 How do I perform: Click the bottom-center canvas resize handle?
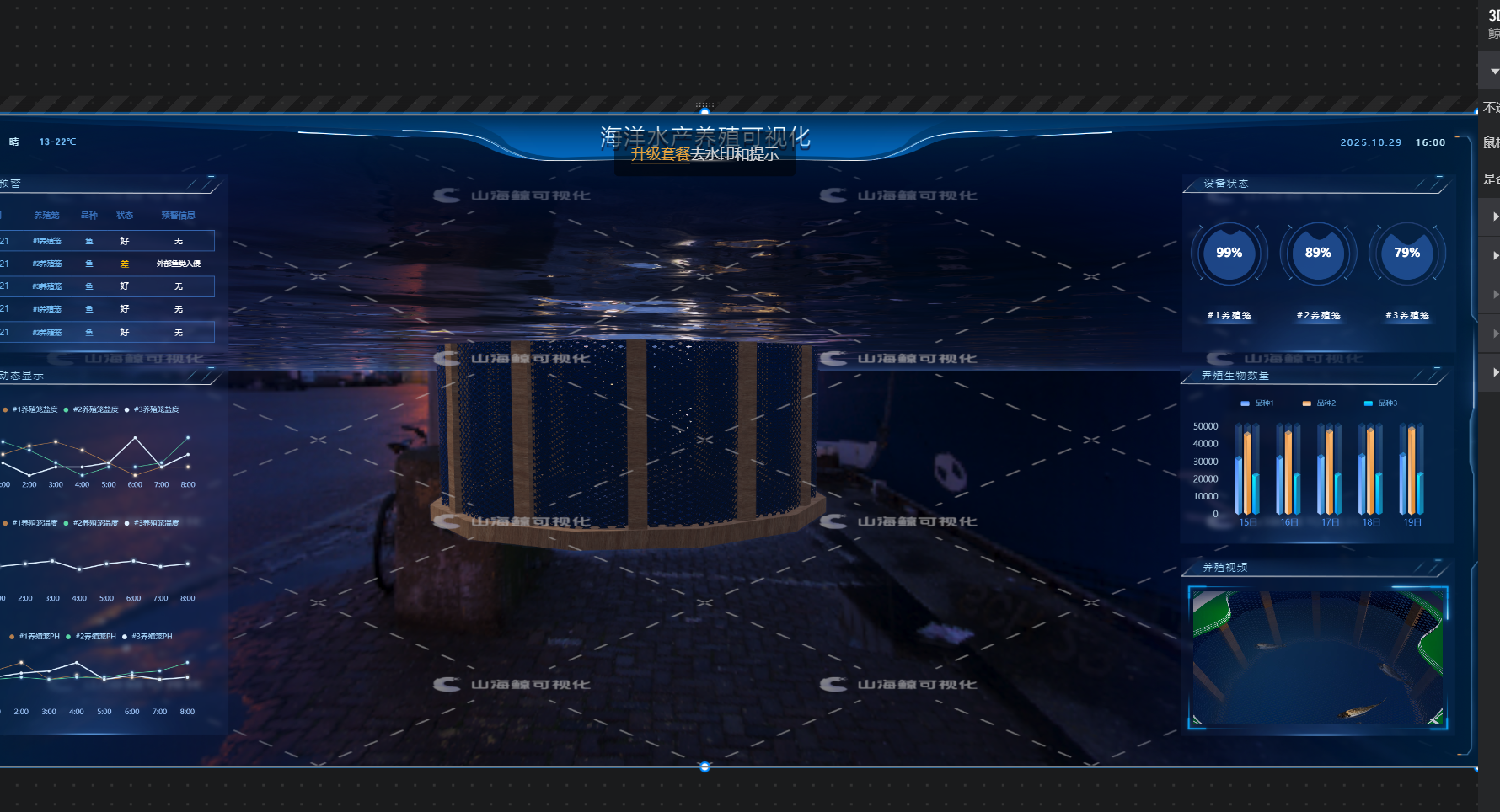[x=704, y=767]
